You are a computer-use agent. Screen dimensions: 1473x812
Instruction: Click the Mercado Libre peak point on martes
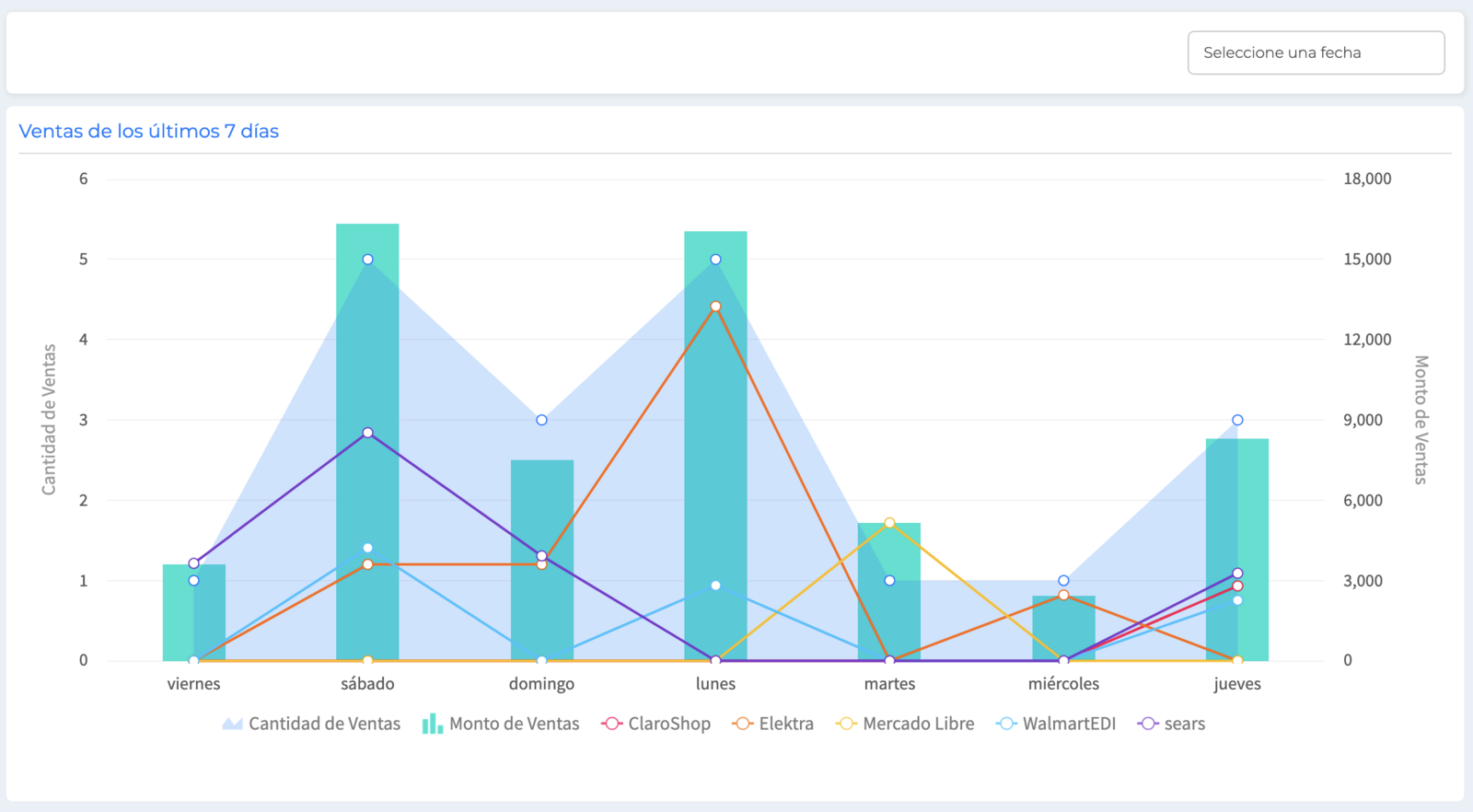[889, 523]
